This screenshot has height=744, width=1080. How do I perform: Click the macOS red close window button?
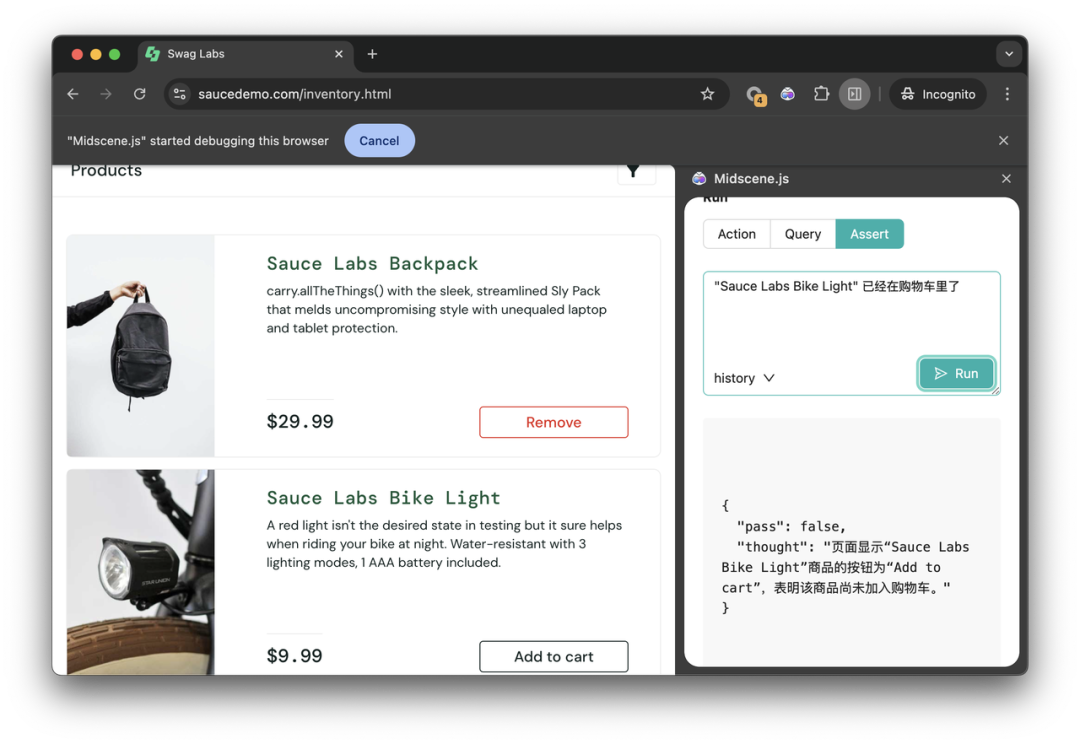(77, 54)
